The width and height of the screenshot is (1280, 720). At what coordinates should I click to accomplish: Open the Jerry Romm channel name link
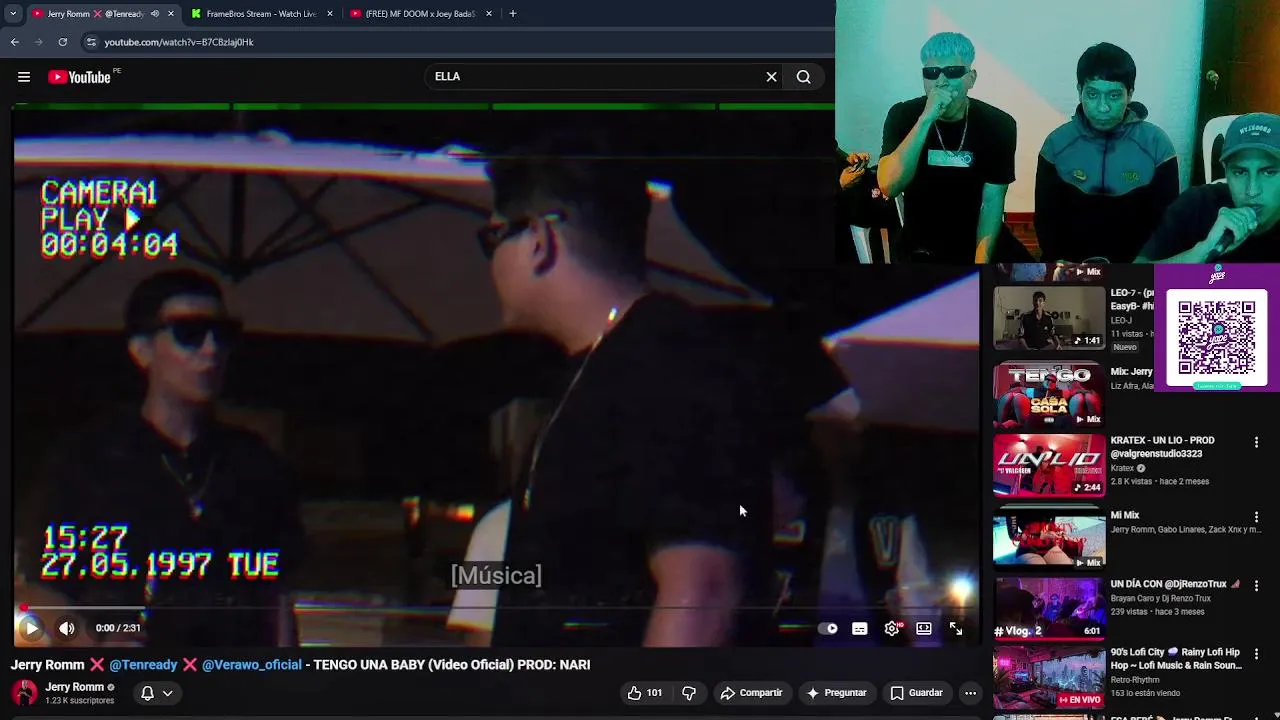point(75,687)
